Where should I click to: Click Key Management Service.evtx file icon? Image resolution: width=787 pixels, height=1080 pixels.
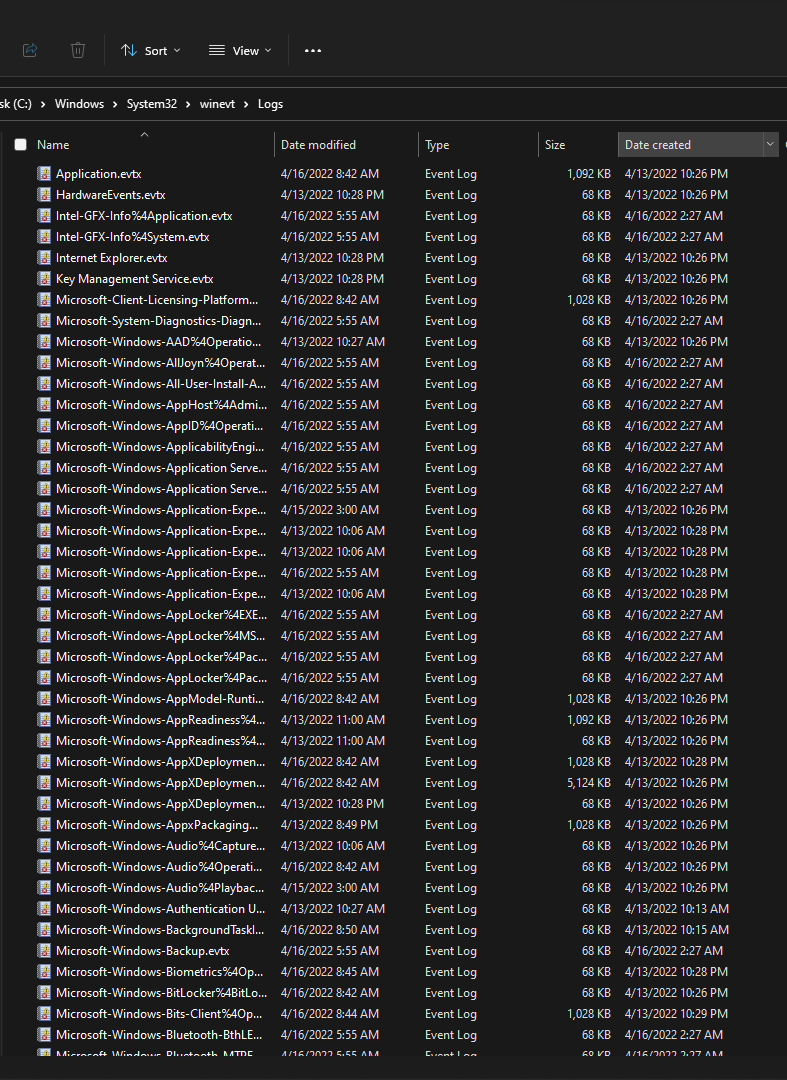[44, 279]
